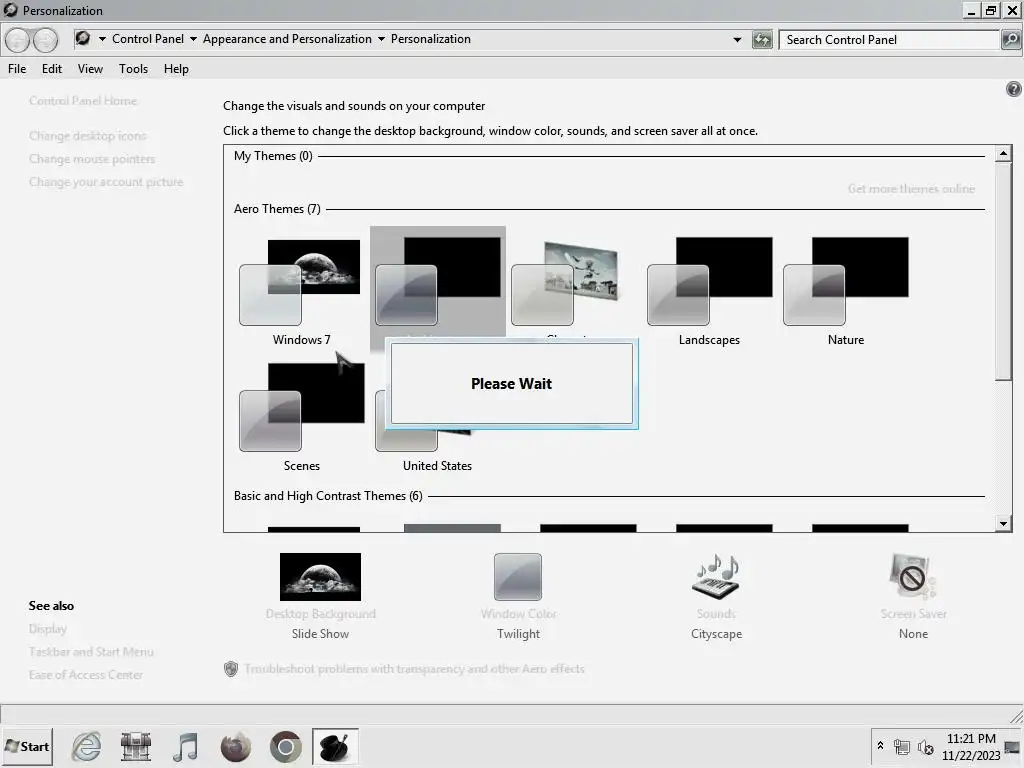Open Change your account picture link

106,182
